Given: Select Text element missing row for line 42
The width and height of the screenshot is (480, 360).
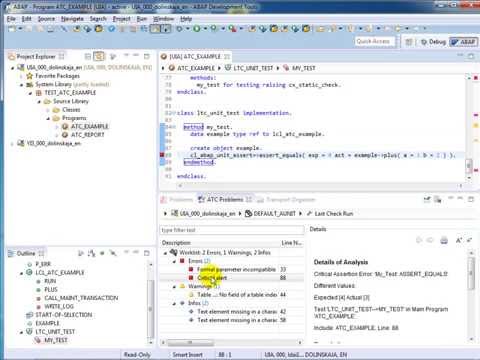Looking at the screenshot, I should [x=232, y=312].
